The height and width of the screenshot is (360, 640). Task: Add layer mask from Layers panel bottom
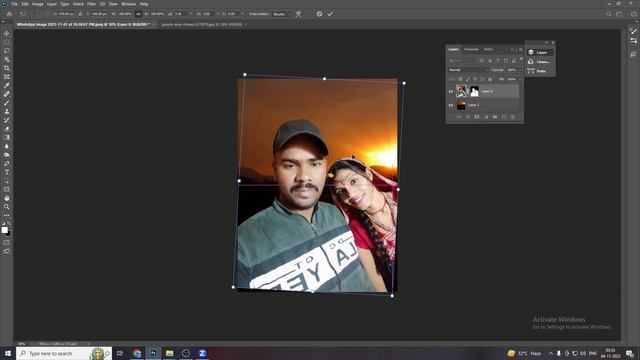pos(476,117)
